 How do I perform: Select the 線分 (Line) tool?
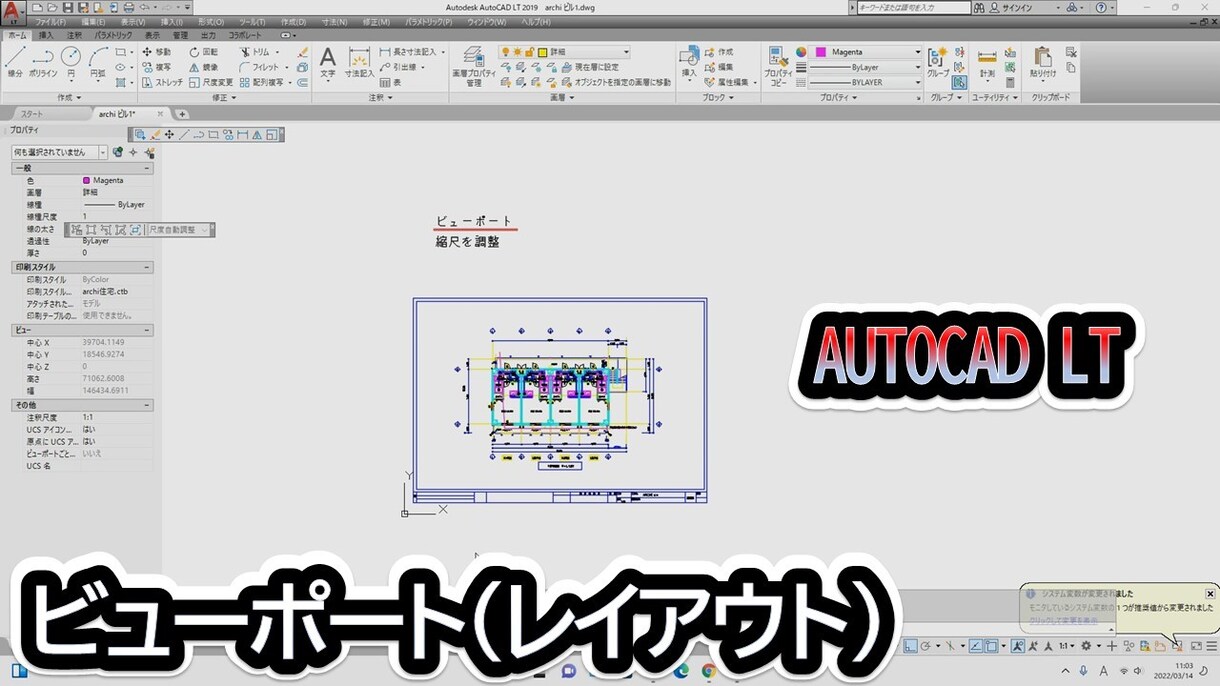(15, 62)
